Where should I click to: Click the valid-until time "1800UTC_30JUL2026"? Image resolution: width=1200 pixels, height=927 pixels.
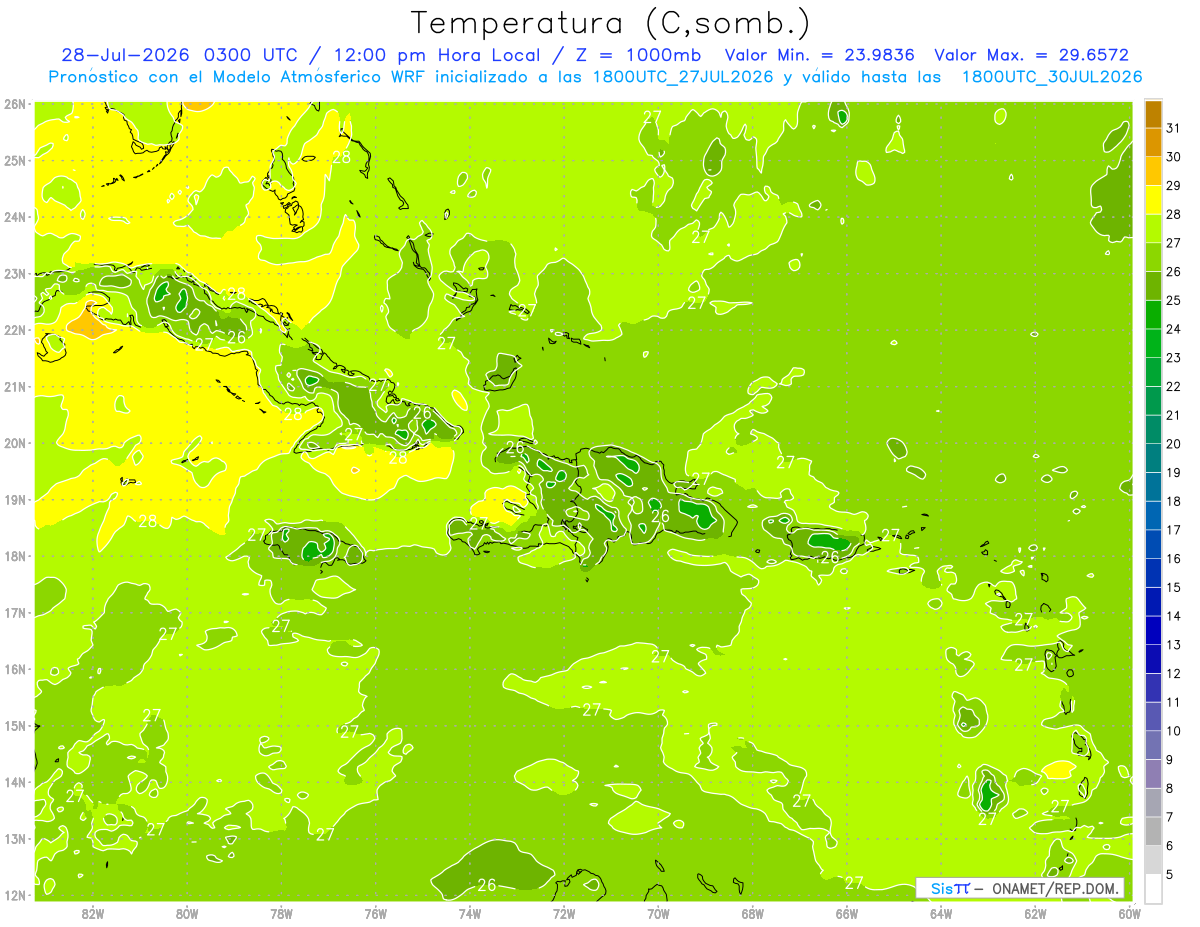(1051, 77)
